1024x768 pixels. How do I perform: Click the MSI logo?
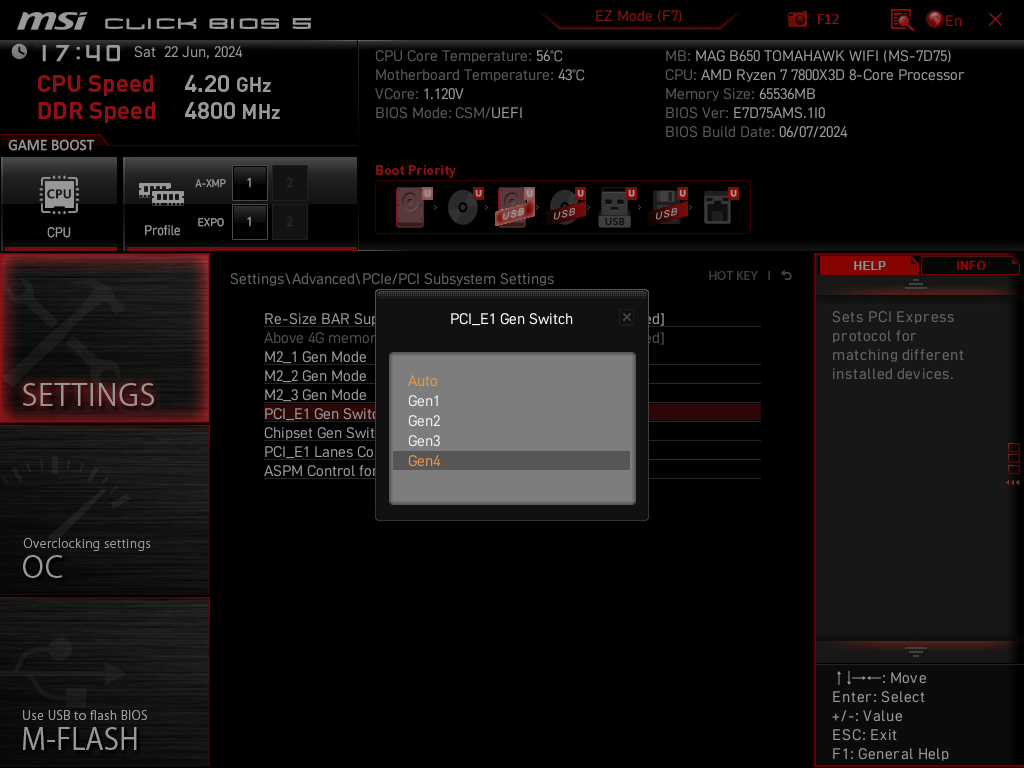(52, 21)
